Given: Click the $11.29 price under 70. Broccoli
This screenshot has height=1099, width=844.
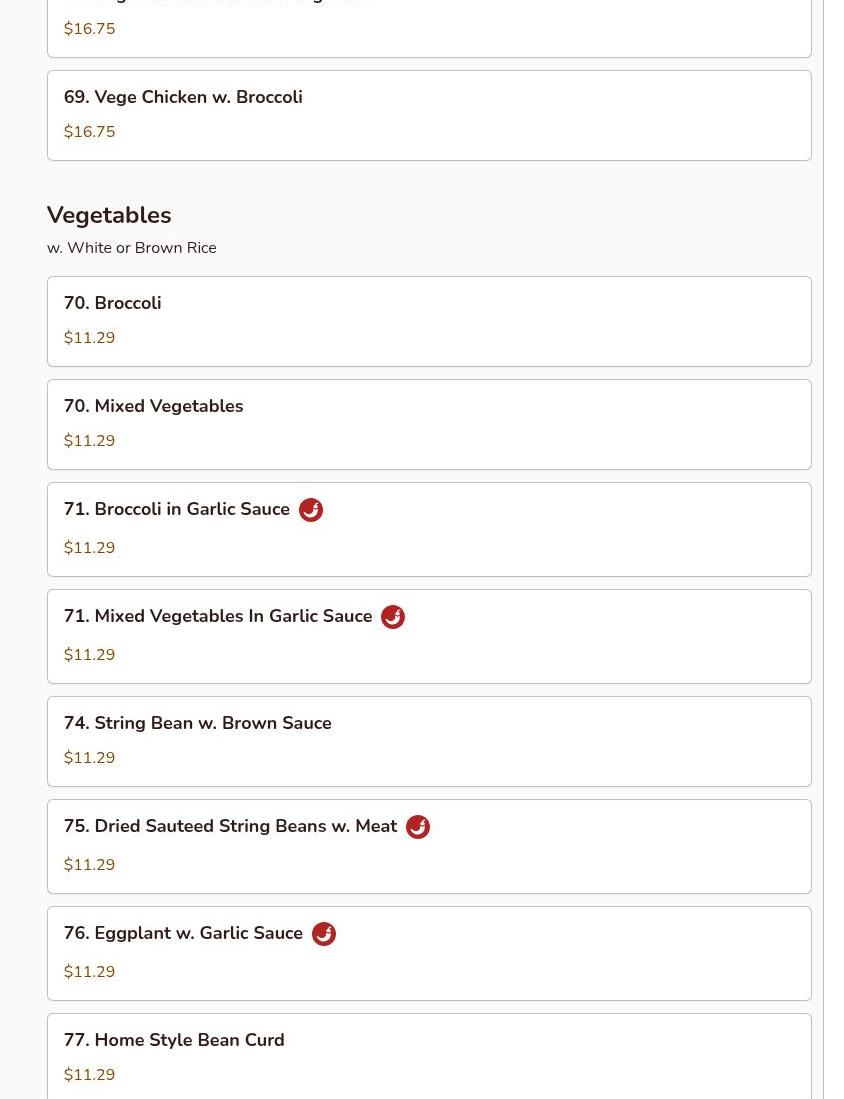Looking at the screenshot, I should (89, 338).
